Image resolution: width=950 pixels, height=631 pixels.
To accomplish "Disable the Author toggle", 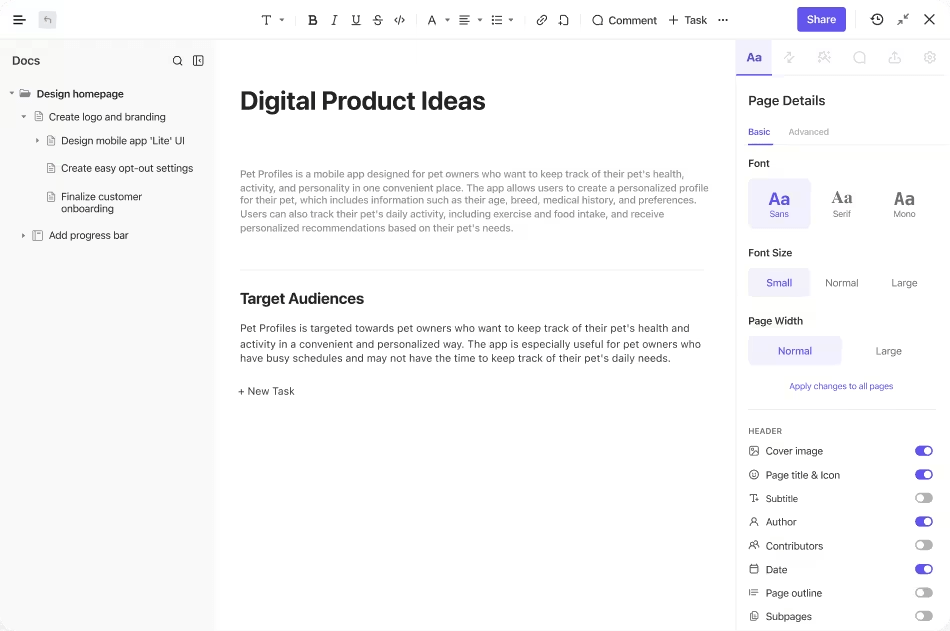I will pyautogui.click(x=923, y=521).
